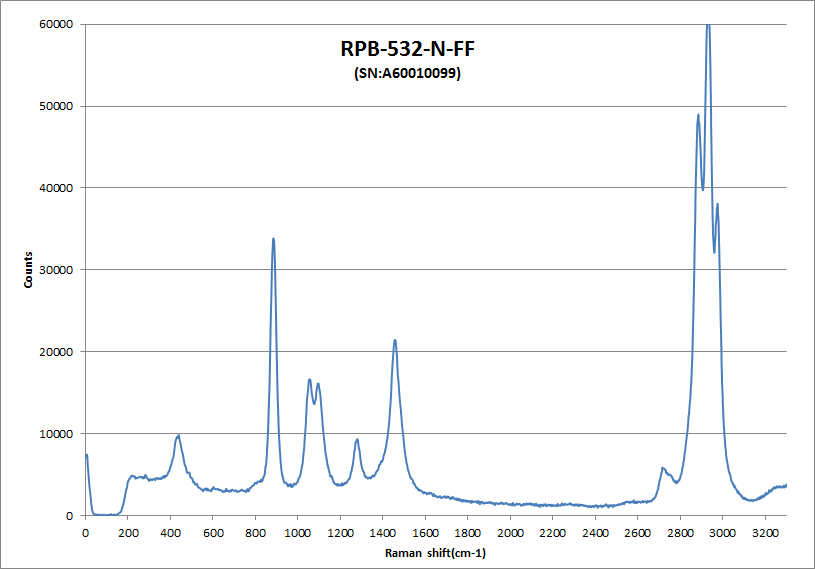Viewport: 815px width, 569px height.
Task: Pick the peak top near 1280 cm-1
Action: click(x=357, y=439)
